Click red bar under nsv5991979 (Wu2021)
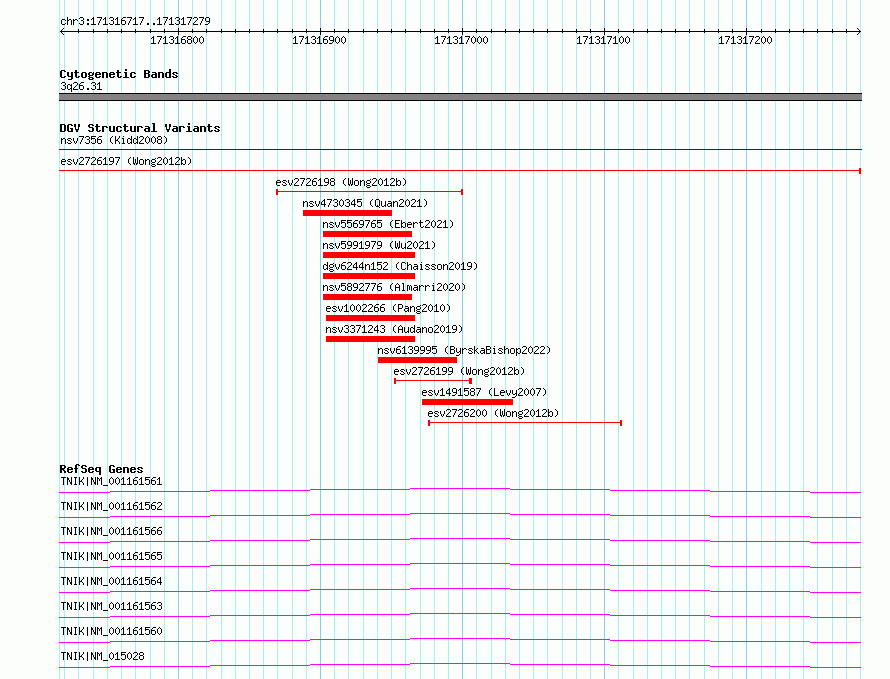890x679 pixels. coord(369,255)
